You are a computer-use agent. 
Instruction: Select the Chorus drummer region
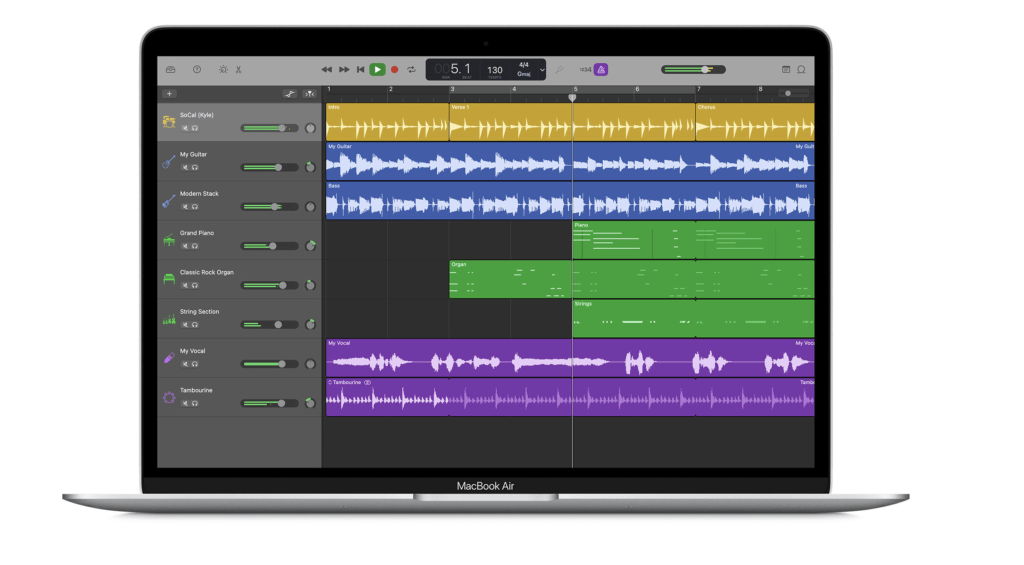[755, 121]
